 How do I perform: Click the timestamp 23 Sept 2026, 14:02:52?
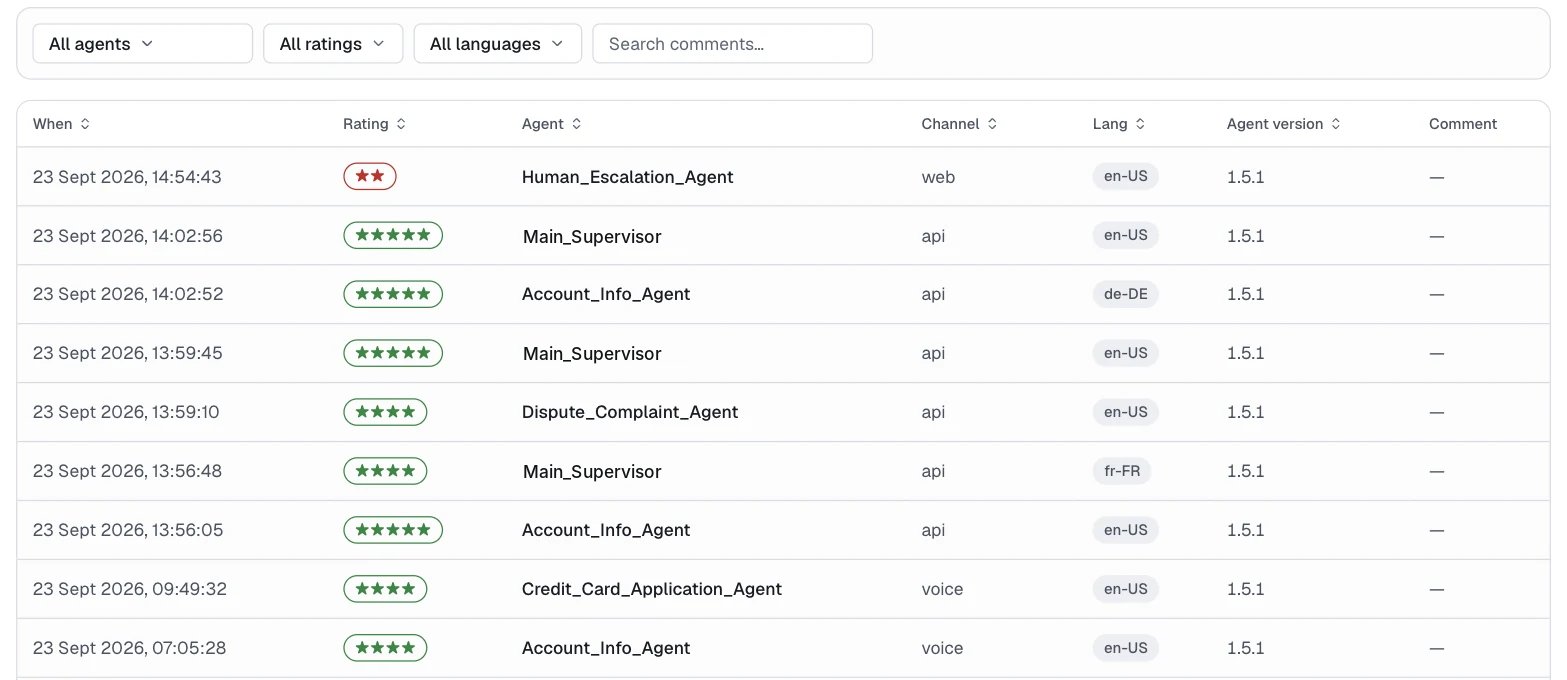[x=128, y=294]
